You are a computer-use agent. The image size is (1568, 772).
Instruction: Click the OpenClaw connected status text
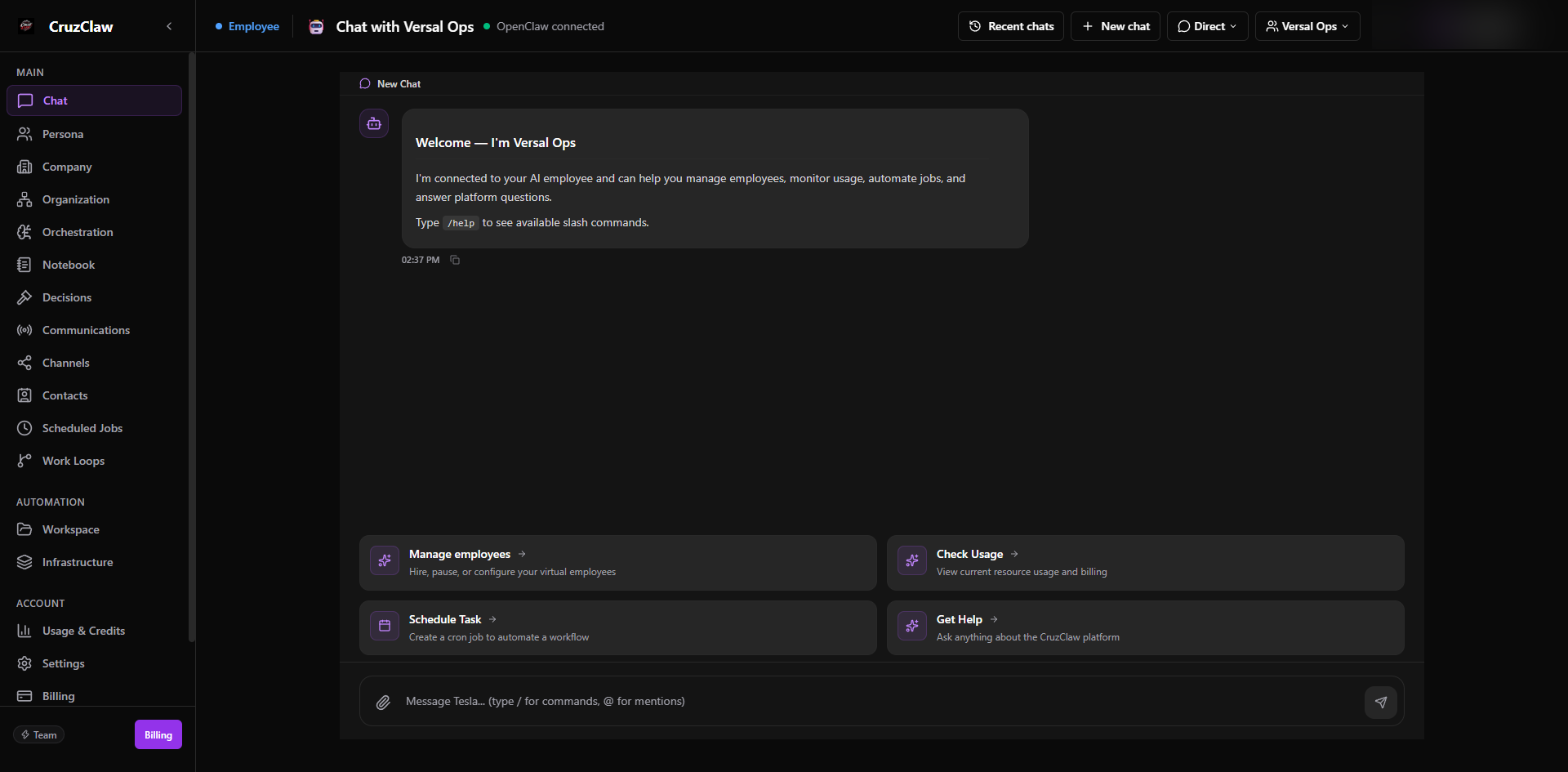tap(550, 26)
